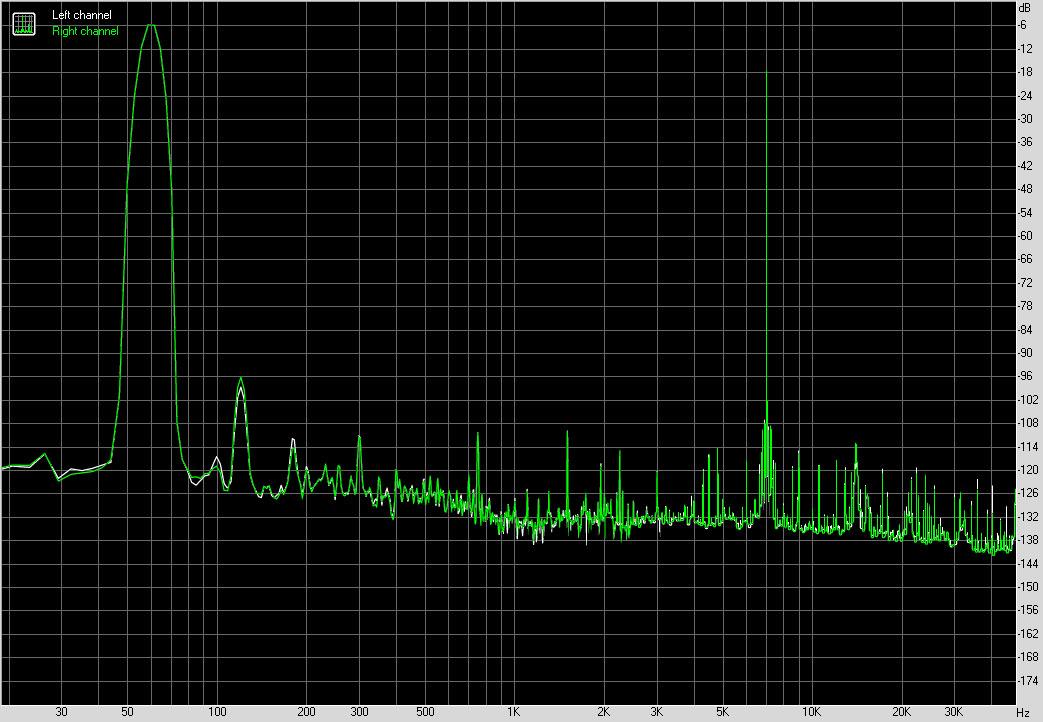Click the 30 frequency axis label at left
Image resolution: width=1043 pixels, height=722 pixels.
pos(61,712)
